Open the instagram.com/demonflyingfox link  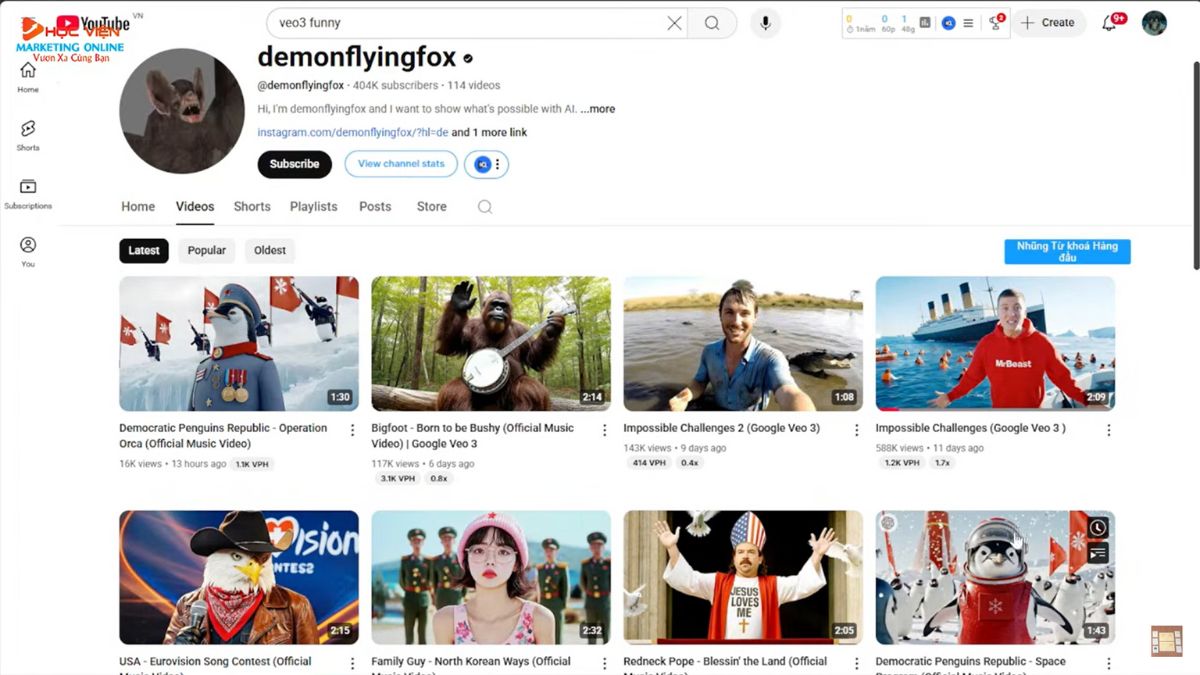pyautogui.click(x=352, y=132)
